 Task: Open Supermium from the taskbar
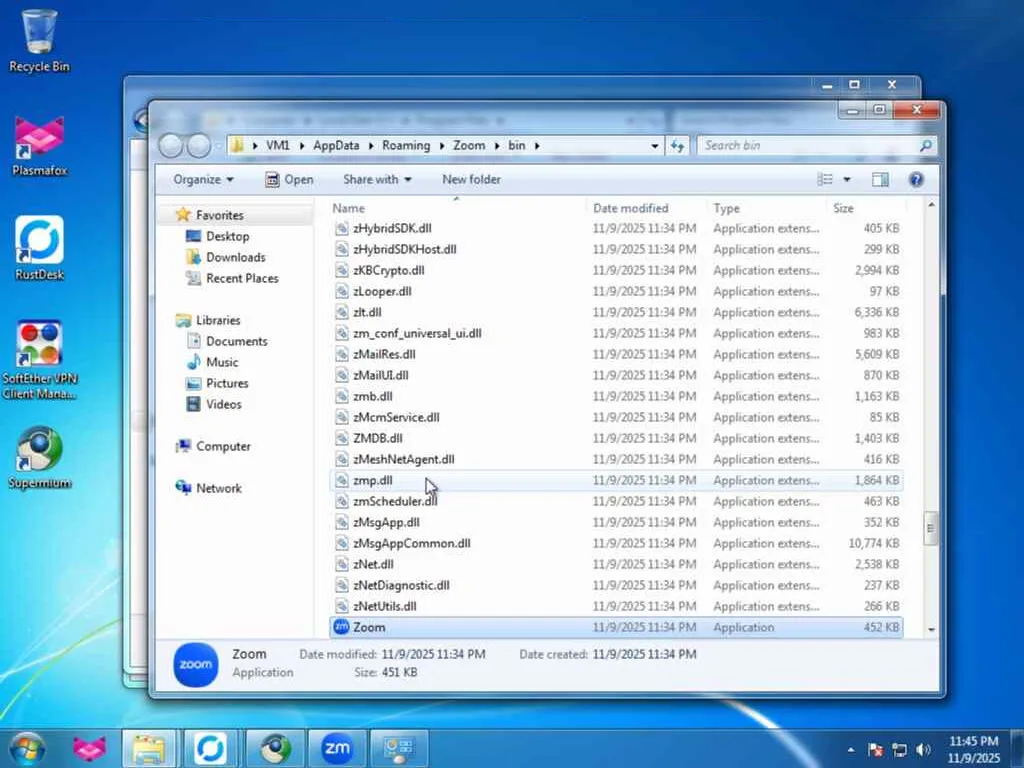point(276,748)
